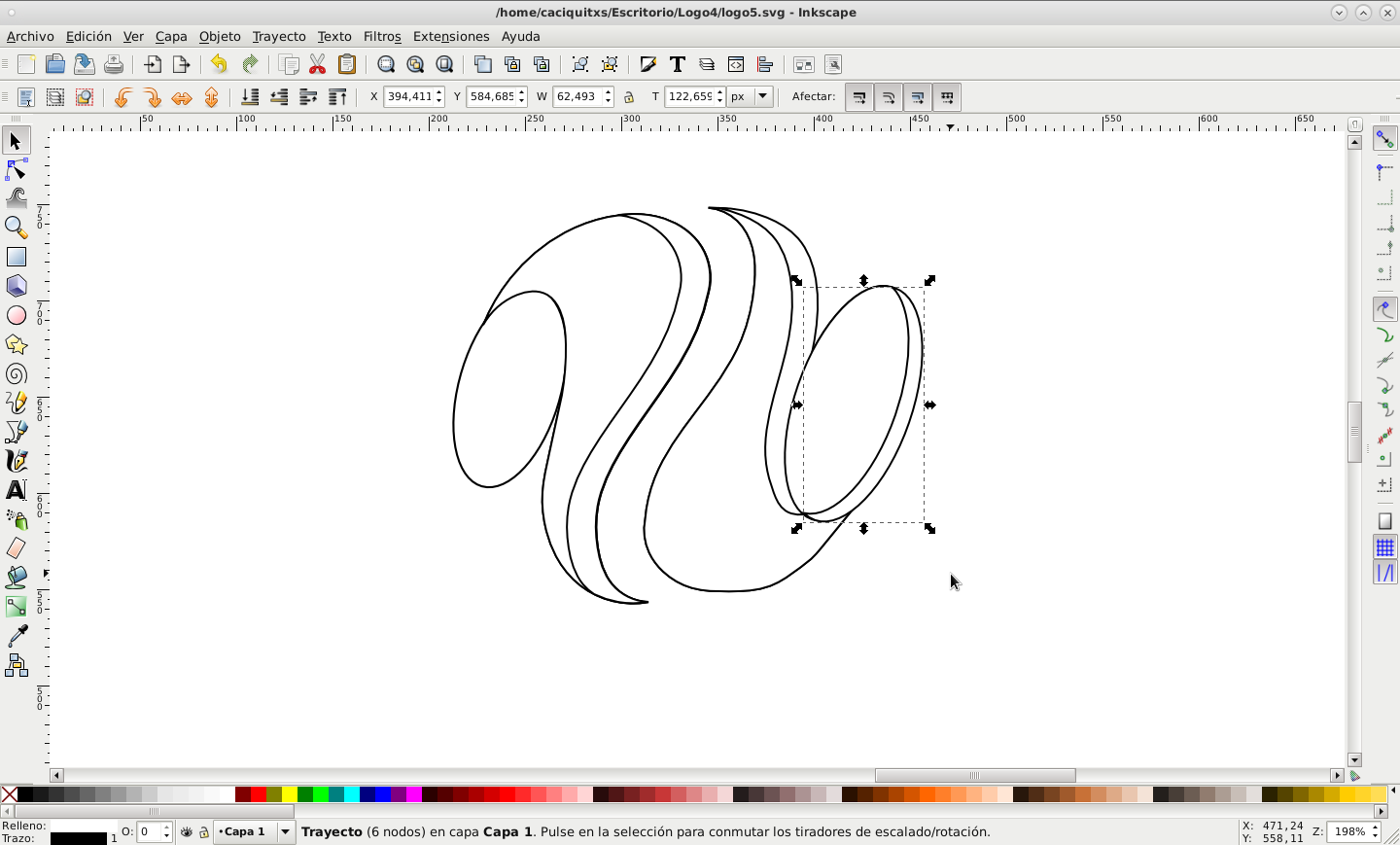Open the Edición menu
Image resolution: width=1400 pixels, height=845 pixels.
click(x=88, y=36)
